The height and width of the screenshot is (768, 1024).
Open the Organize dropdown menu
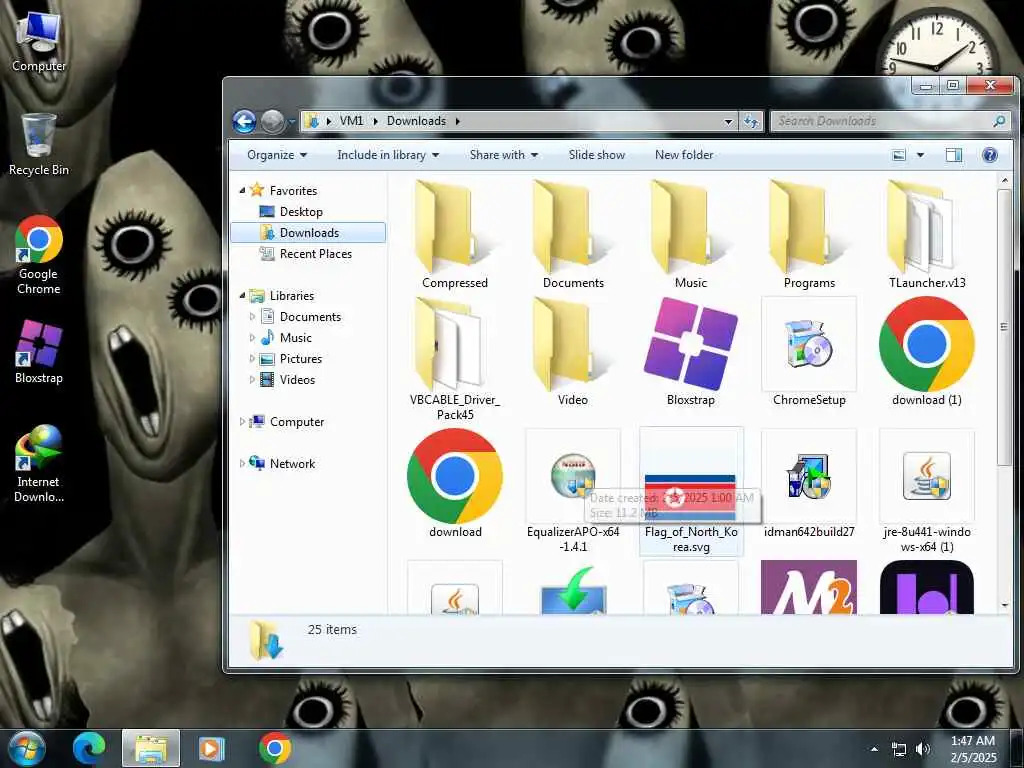pos(277,155)
